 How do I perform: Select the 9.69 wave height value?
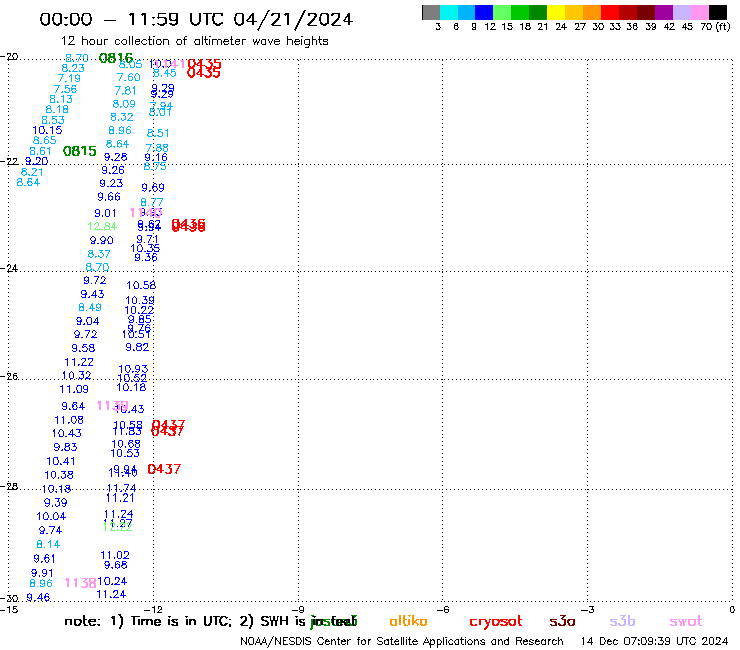tap(153, 188)
